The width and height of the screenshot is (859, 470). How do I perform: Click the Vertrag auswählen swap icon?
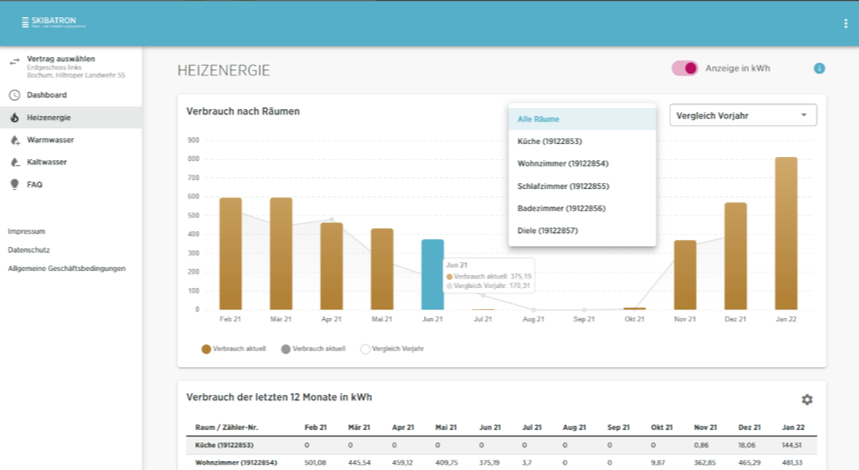pyautogui.click(x=14, y=62)
